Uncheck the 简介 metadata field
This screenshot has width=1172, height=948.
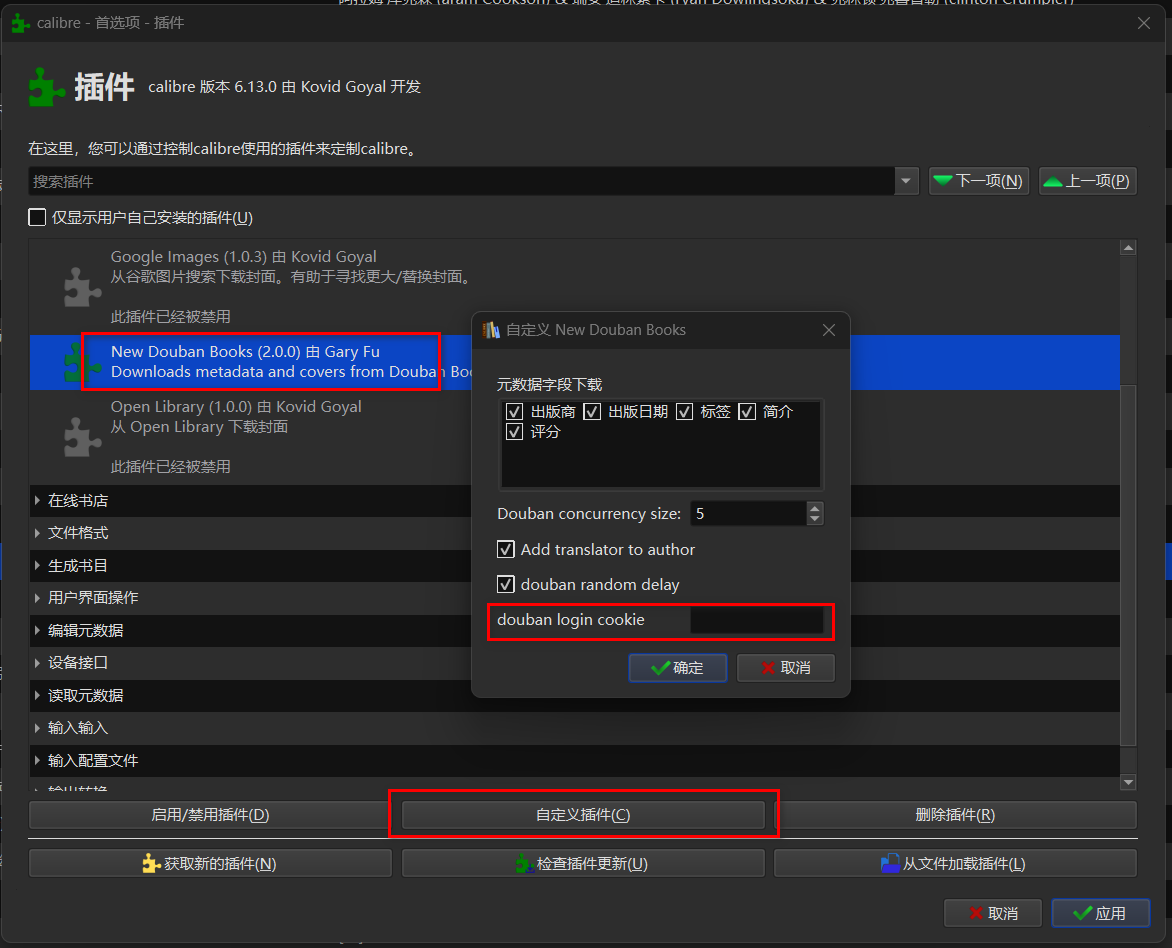747,412
